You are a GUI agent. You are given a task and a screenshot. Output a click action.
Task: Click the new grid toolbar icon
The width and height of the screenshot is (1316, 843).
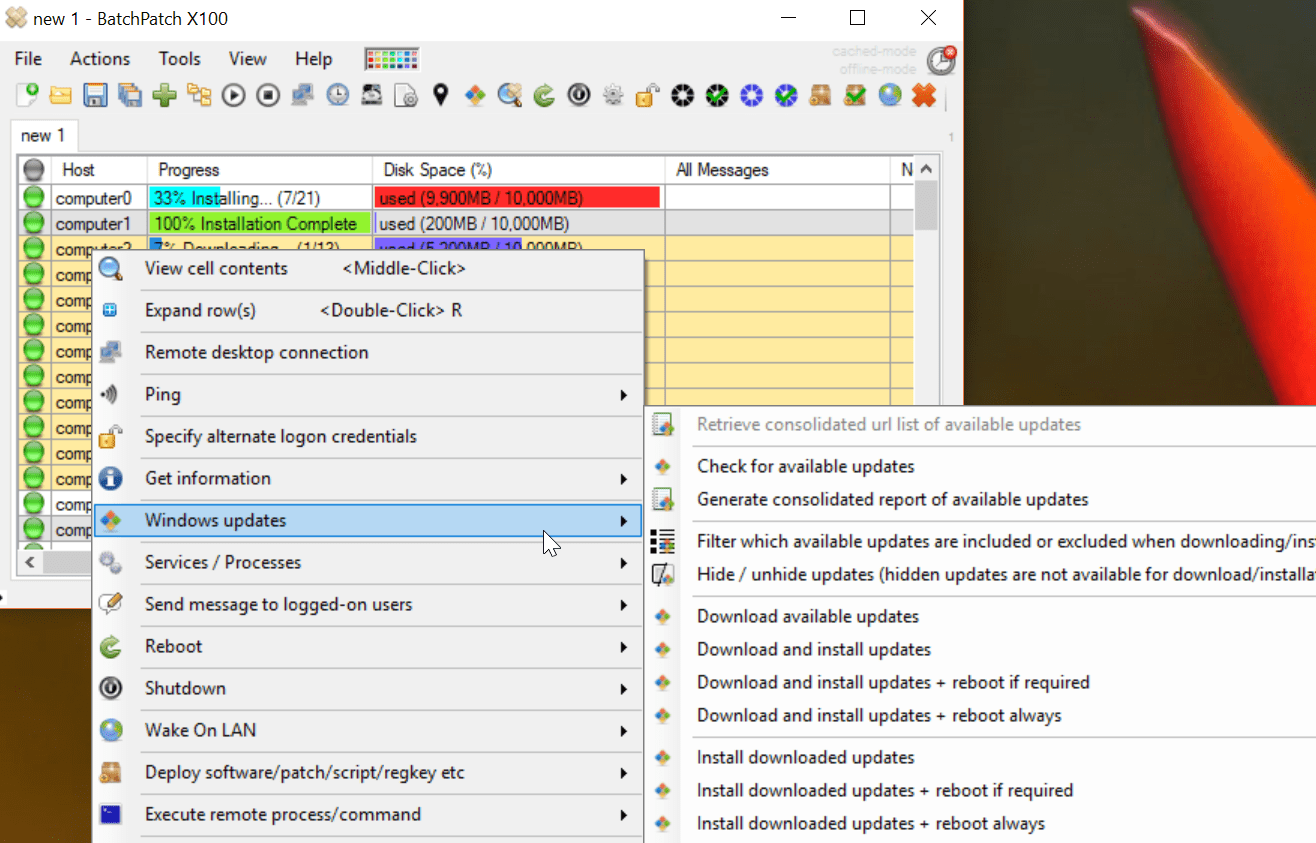pos(28,95)
